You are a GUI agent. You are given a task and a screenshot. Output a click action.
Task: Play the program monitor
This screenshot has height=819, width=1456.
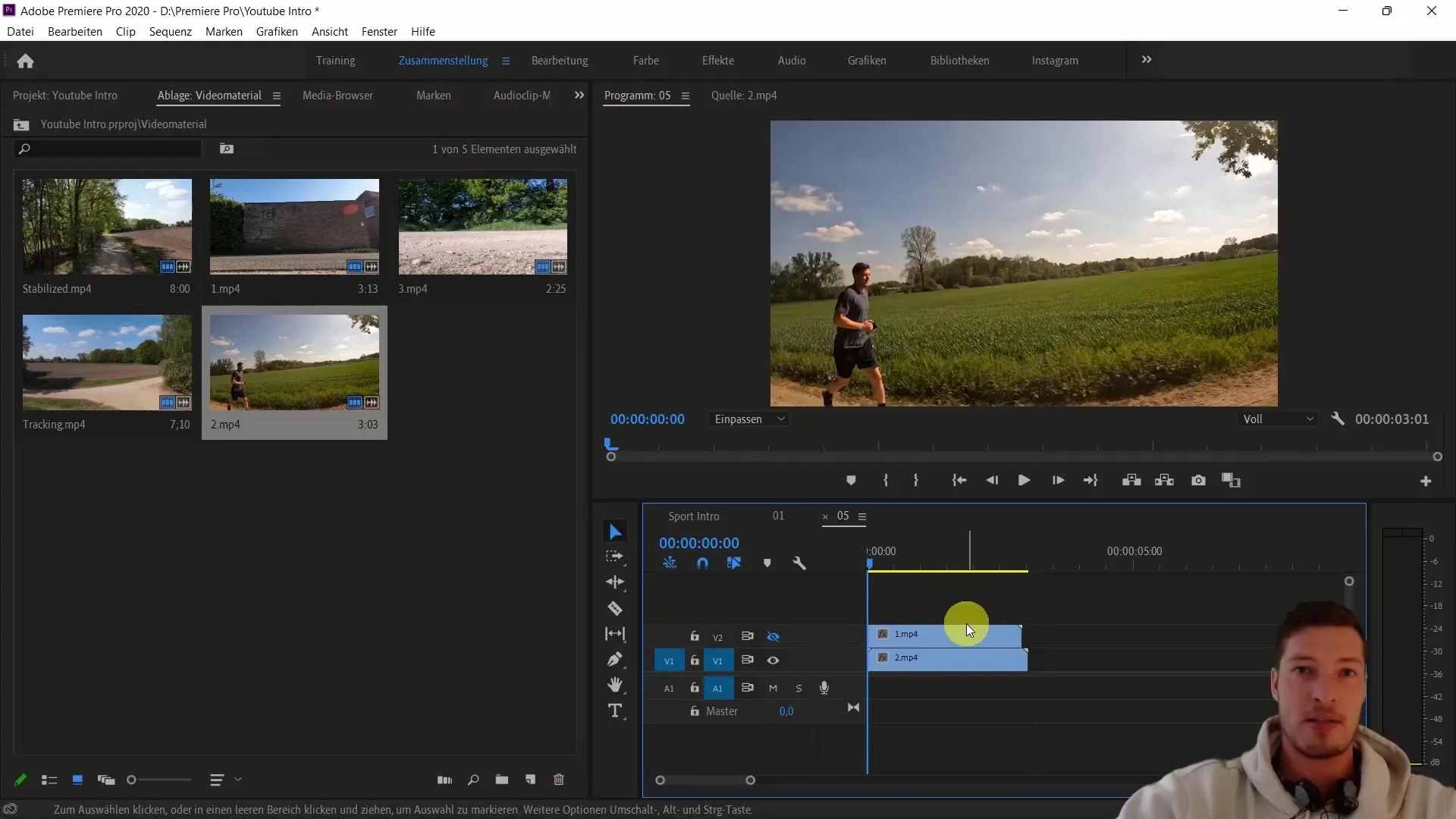[1024, 481]
